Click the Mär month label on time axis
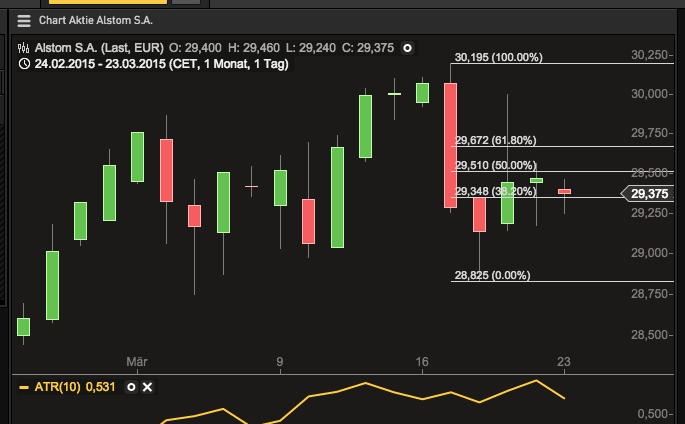The height and width of the screenshot is (424, 685). click(x=137, y=362)
